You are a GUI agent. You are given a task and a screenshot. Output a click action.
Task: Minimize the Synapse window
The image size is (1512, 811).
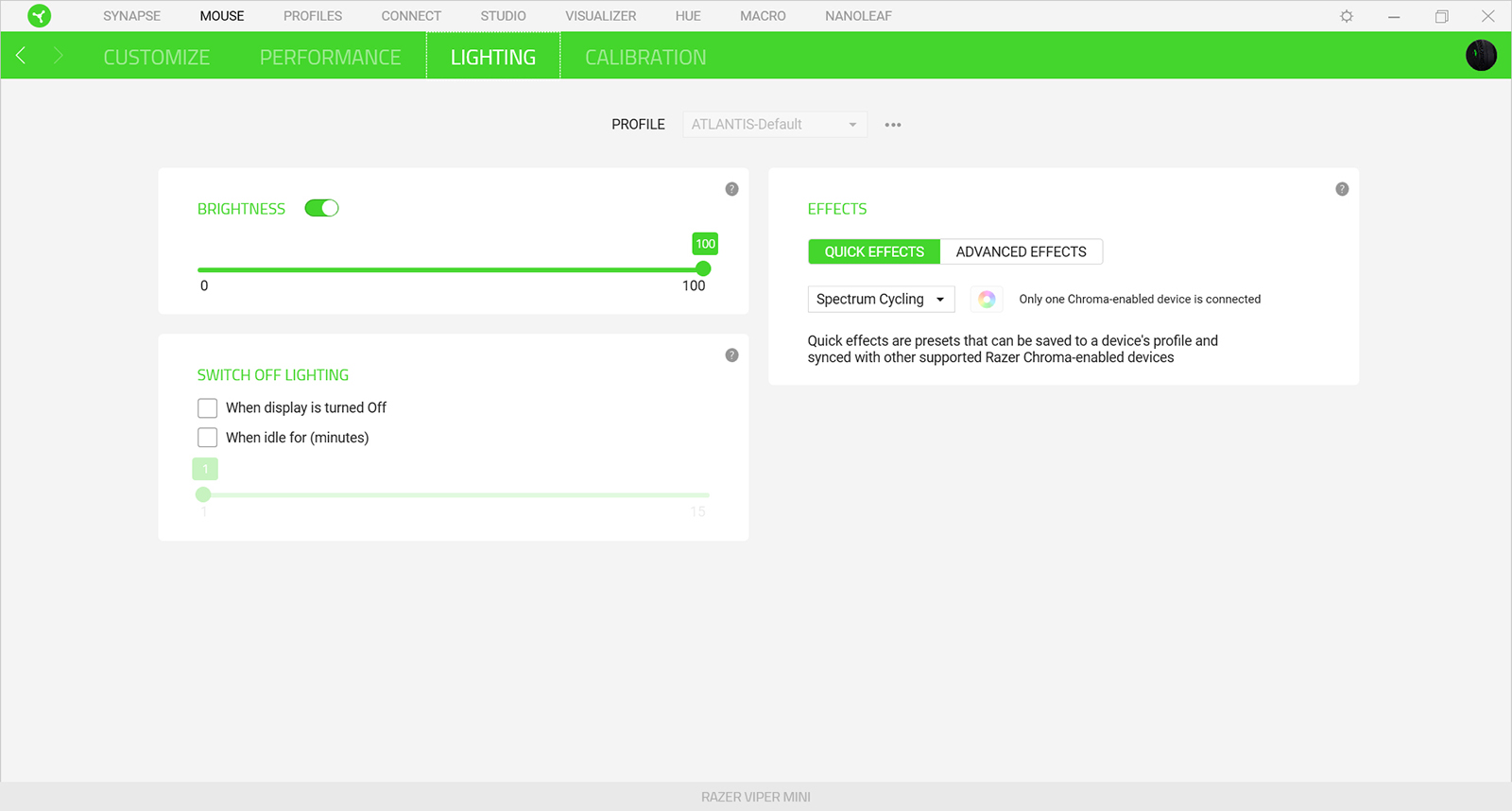coord(1394,16)
